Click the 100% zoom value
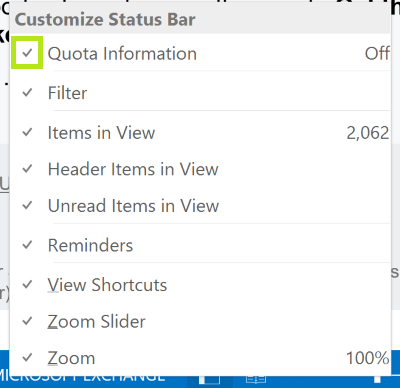 tap(368, 358)
